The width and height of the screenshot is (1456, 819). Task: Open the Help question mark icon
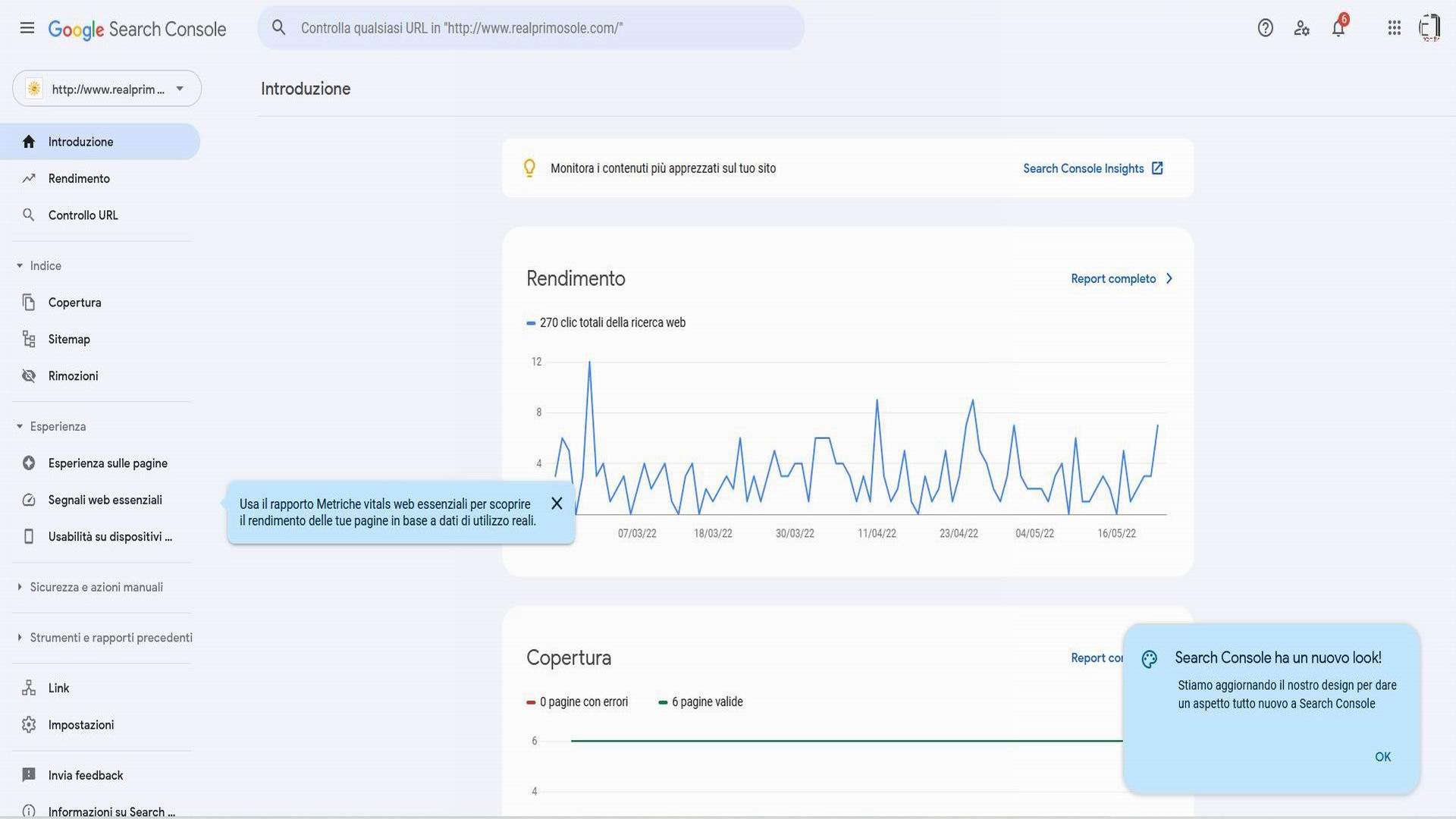[x=1265, y=28]
